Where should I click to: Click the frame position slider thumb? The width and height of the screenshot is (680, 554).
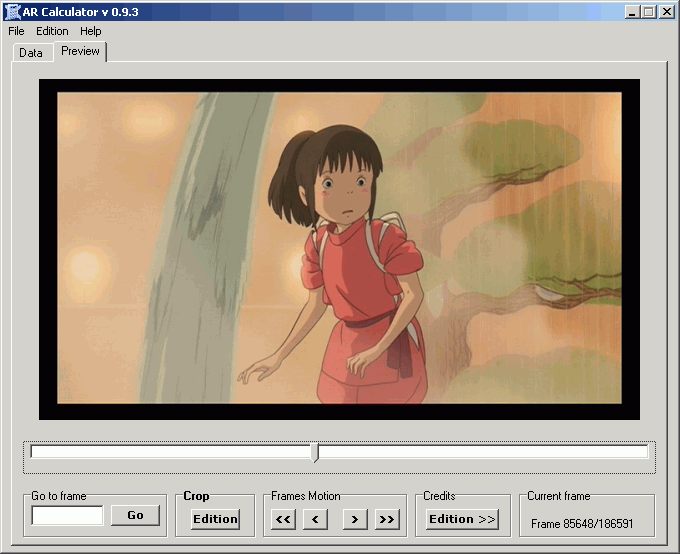coord(315,452)
